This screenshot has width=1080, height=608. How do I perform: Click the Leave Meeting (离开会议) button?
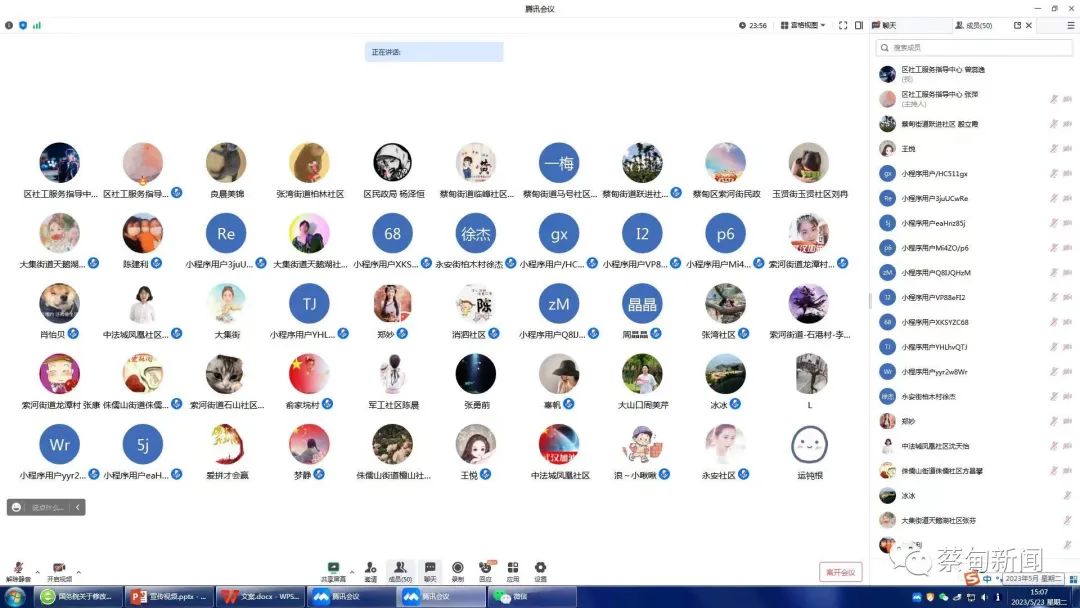pos(840,572)
